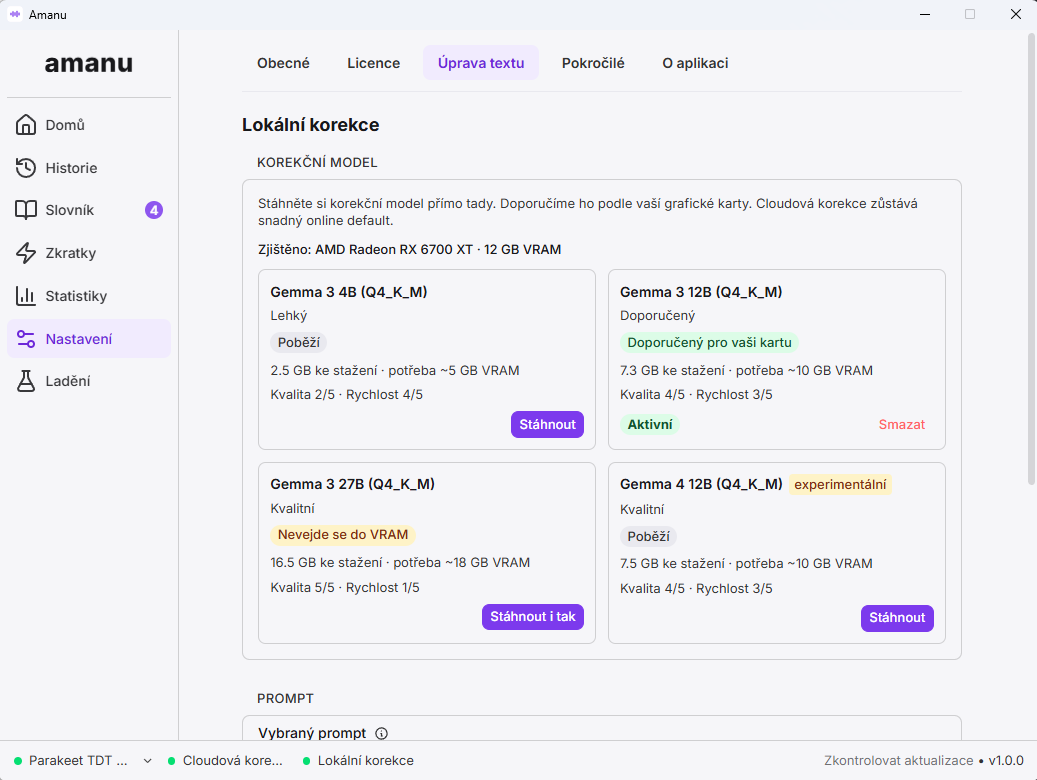Click the 'Nevejde se do VRAM' warning badge
Viewport: 1037px width, 780px height.
pos(343,535)
